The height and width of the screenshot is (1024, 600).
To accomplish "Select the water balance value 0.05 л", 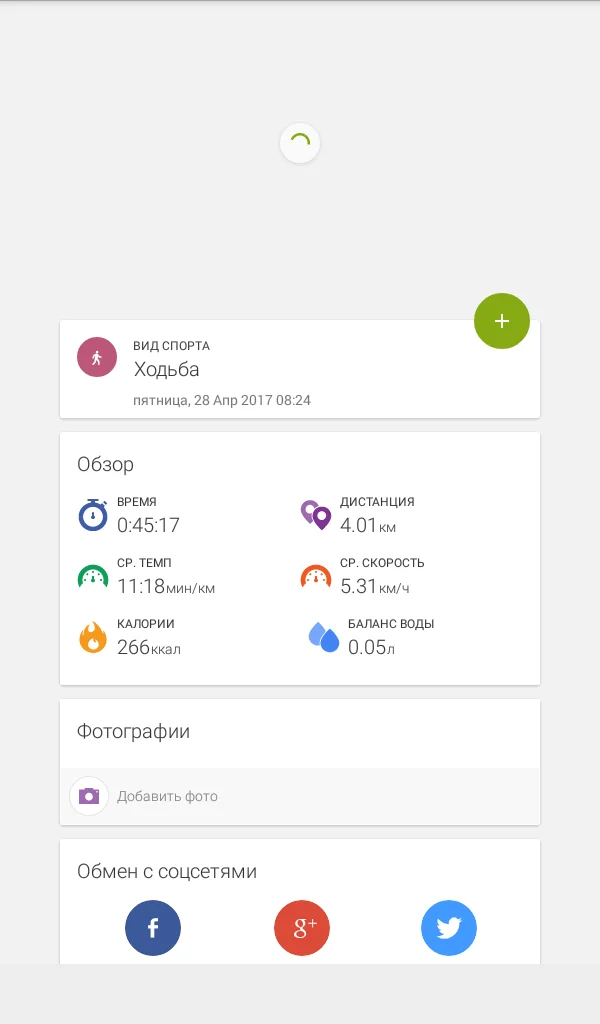I will (371, 647).
